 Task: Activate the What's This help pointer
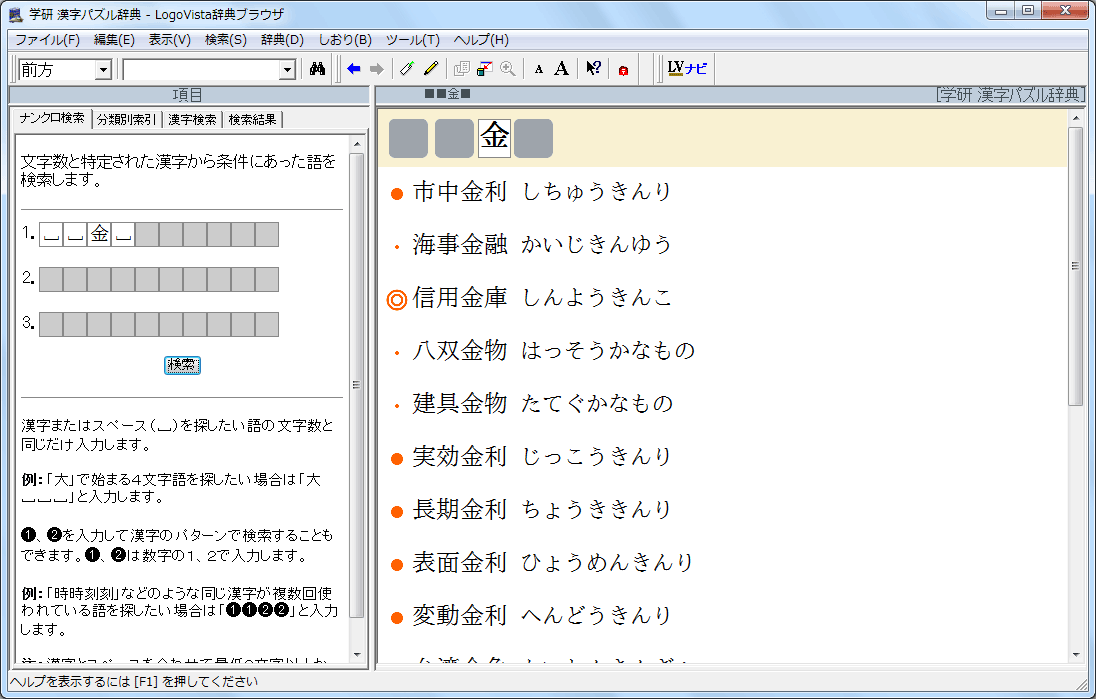593,69
